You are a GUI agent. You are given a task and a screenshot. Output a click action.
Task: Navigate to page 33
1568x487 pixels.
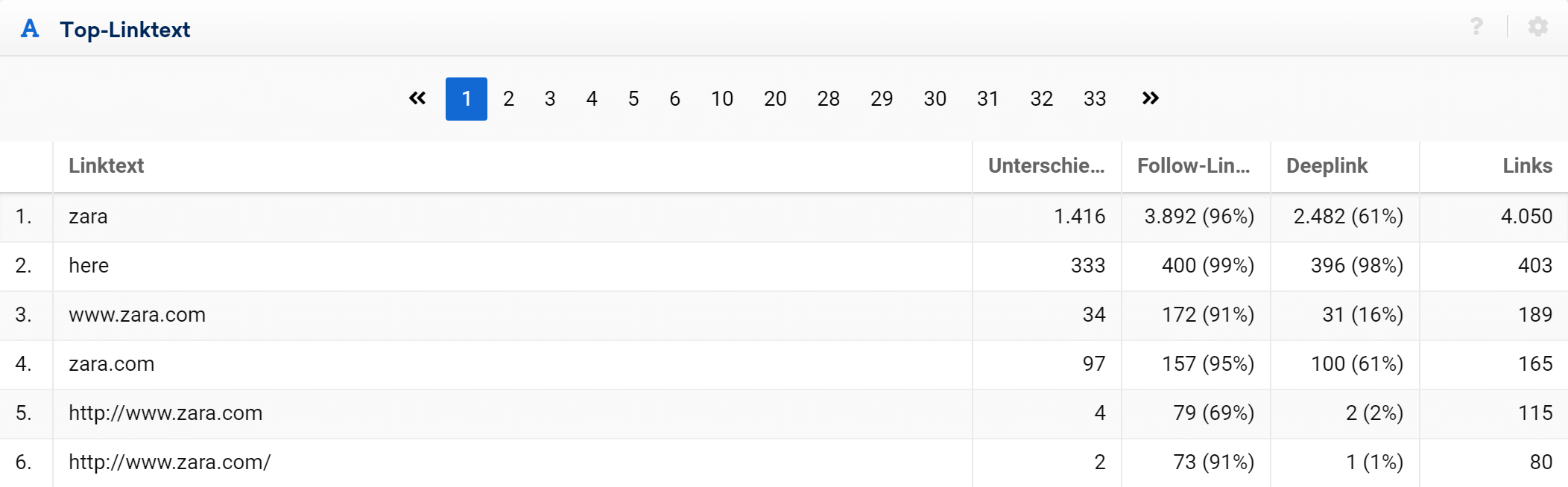tap(1094, 98)
